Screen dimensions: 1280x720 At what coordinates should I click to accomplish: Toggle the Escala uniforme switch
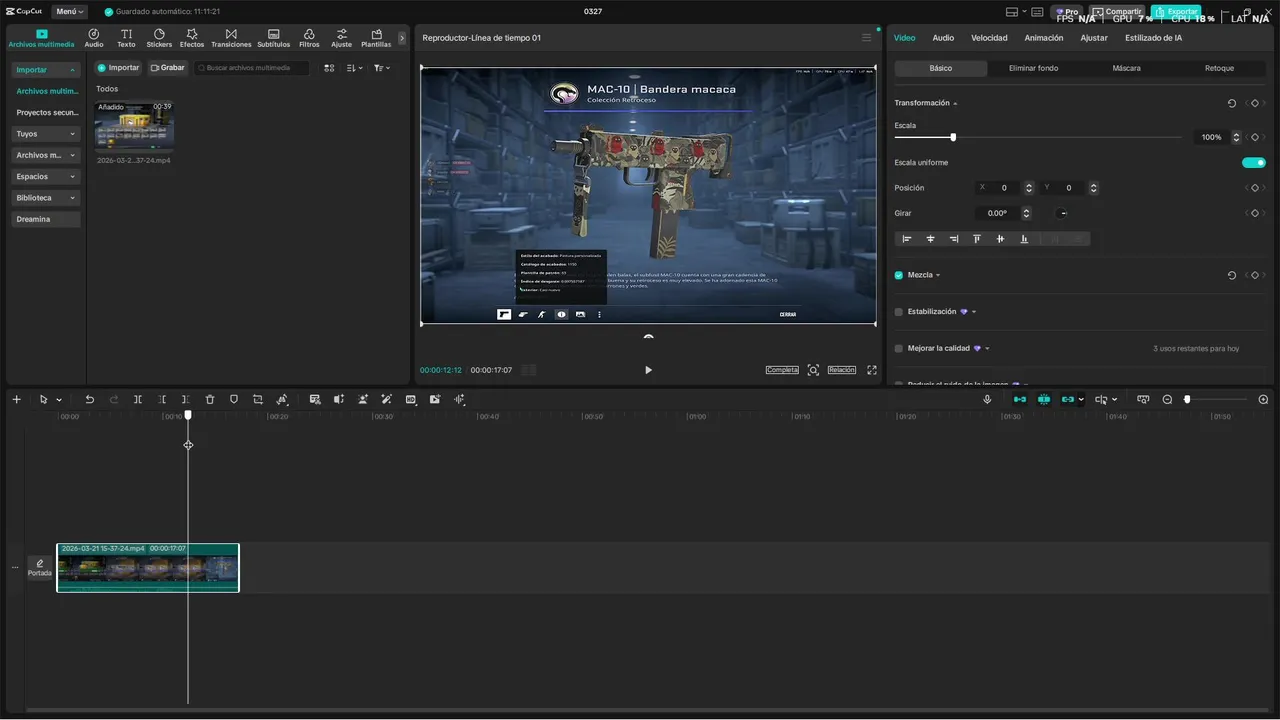1253,162
